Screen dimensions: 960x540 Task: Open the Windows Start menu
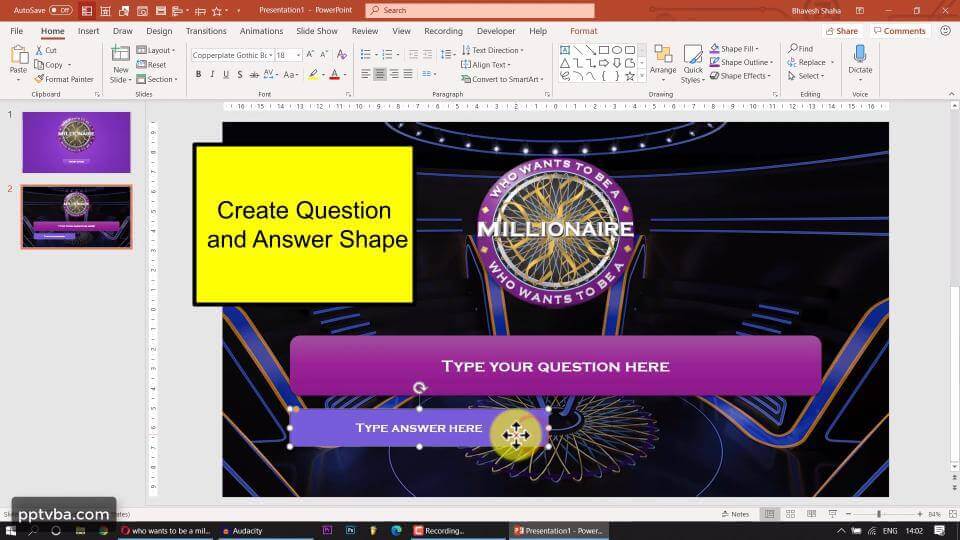tap(10, 531)
